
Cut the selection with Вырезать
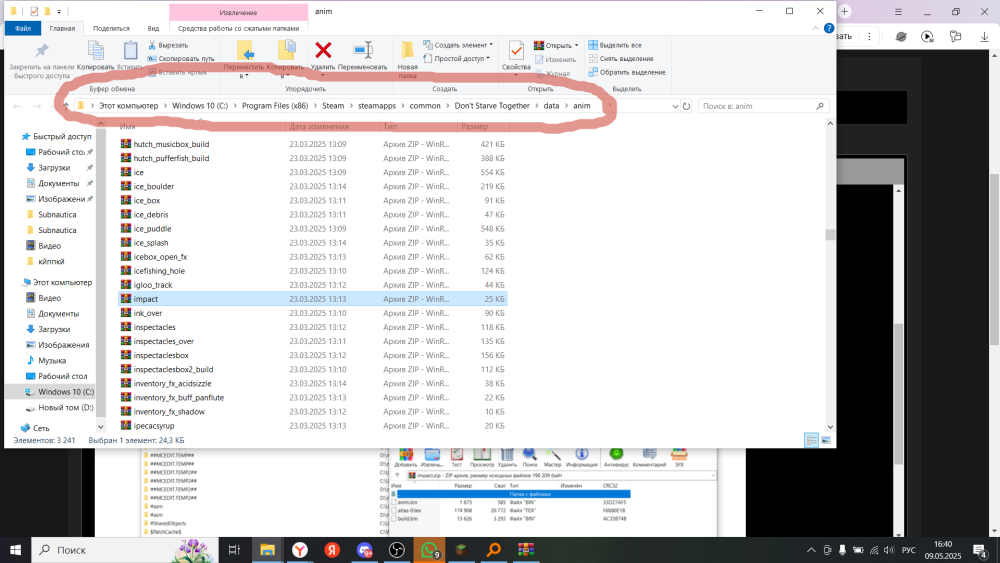coord(168,45)
